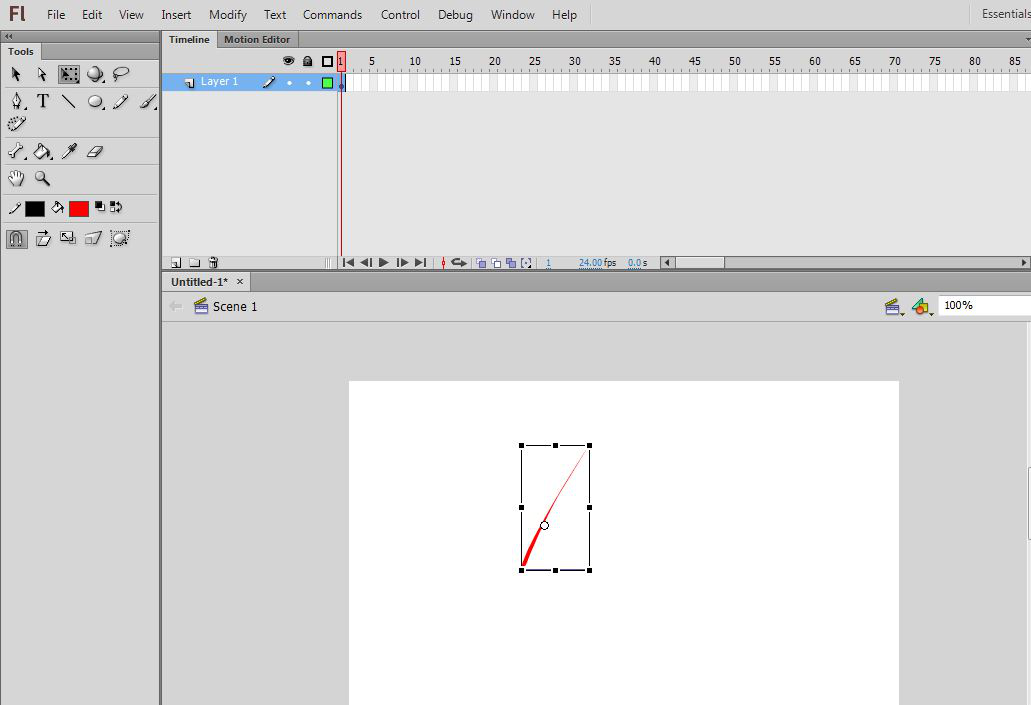Image resolution: width=1031 pixels, height=705 pixels.
Task: Click the New Folder button in timeline
Action: 195,263
